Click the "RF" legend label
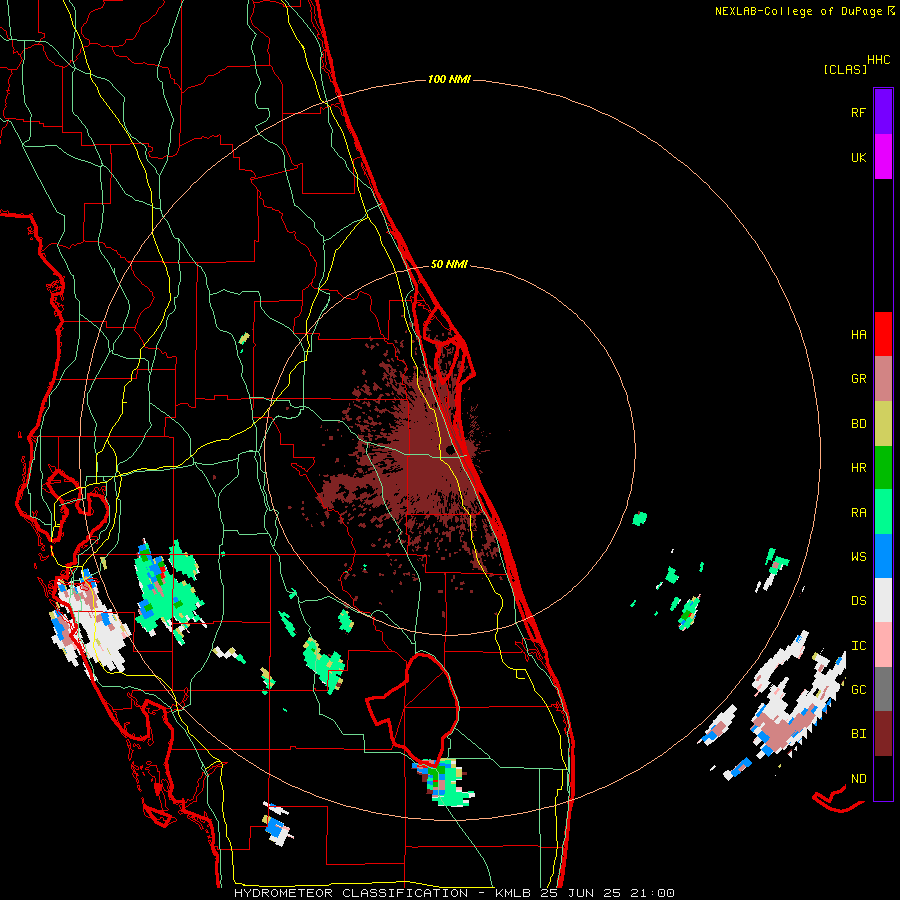This screenshot has width=900, height=900. point(858,113)
